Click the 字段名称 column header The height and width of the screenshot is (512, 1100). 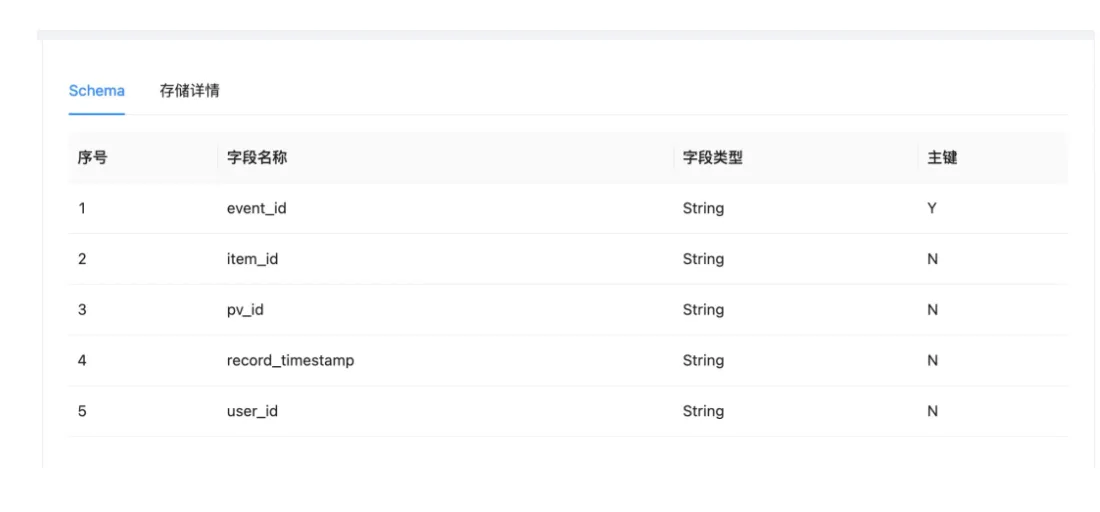pyautogui.click(x=258, y=157)
